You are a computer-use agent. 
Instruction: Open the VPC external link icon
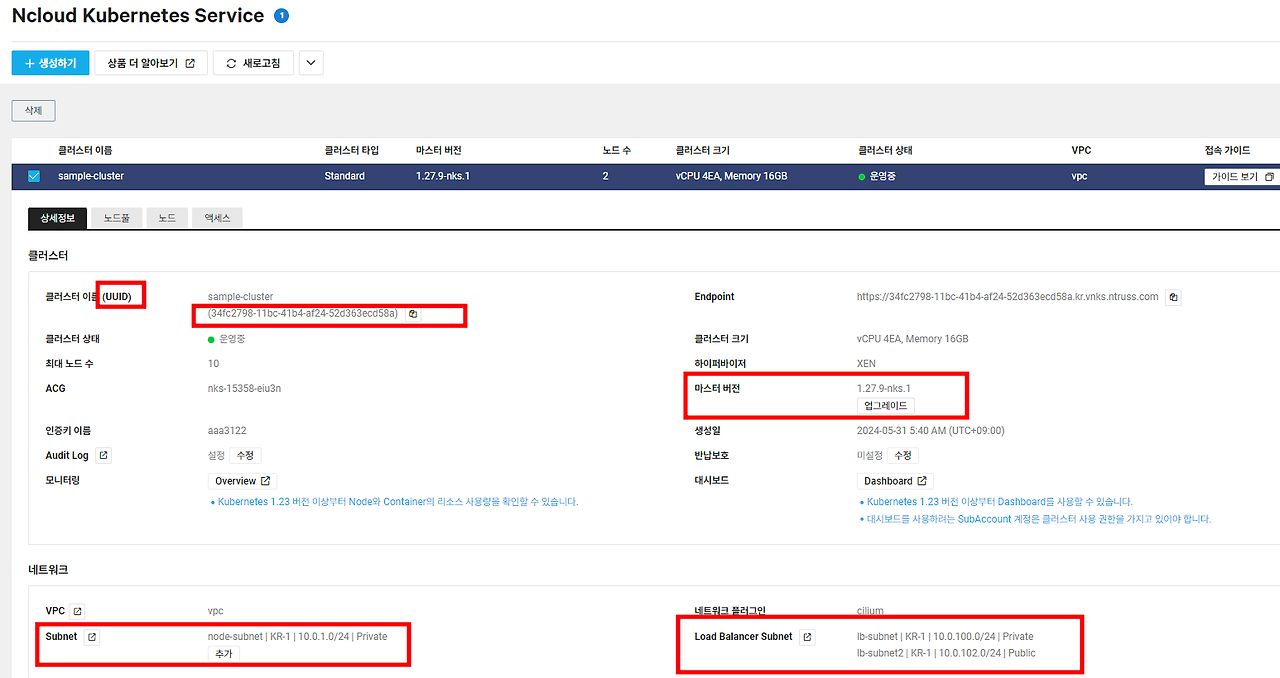pyautogui.click(x=77, y=611)
